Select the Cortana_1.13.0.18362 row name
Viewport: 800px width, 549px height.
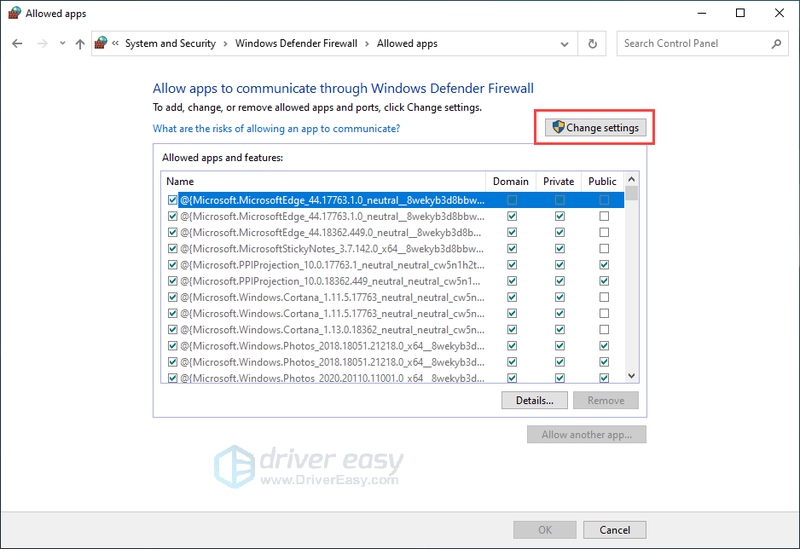332,330
